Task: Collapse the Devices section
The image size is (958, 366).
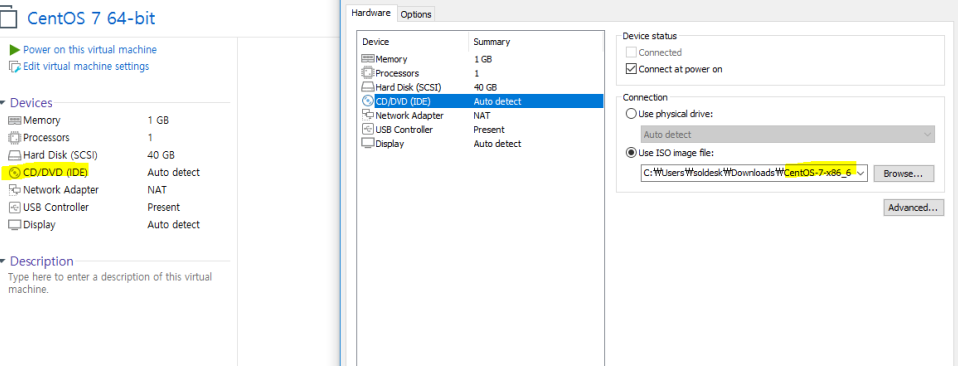Action: (x=3, y=103)
